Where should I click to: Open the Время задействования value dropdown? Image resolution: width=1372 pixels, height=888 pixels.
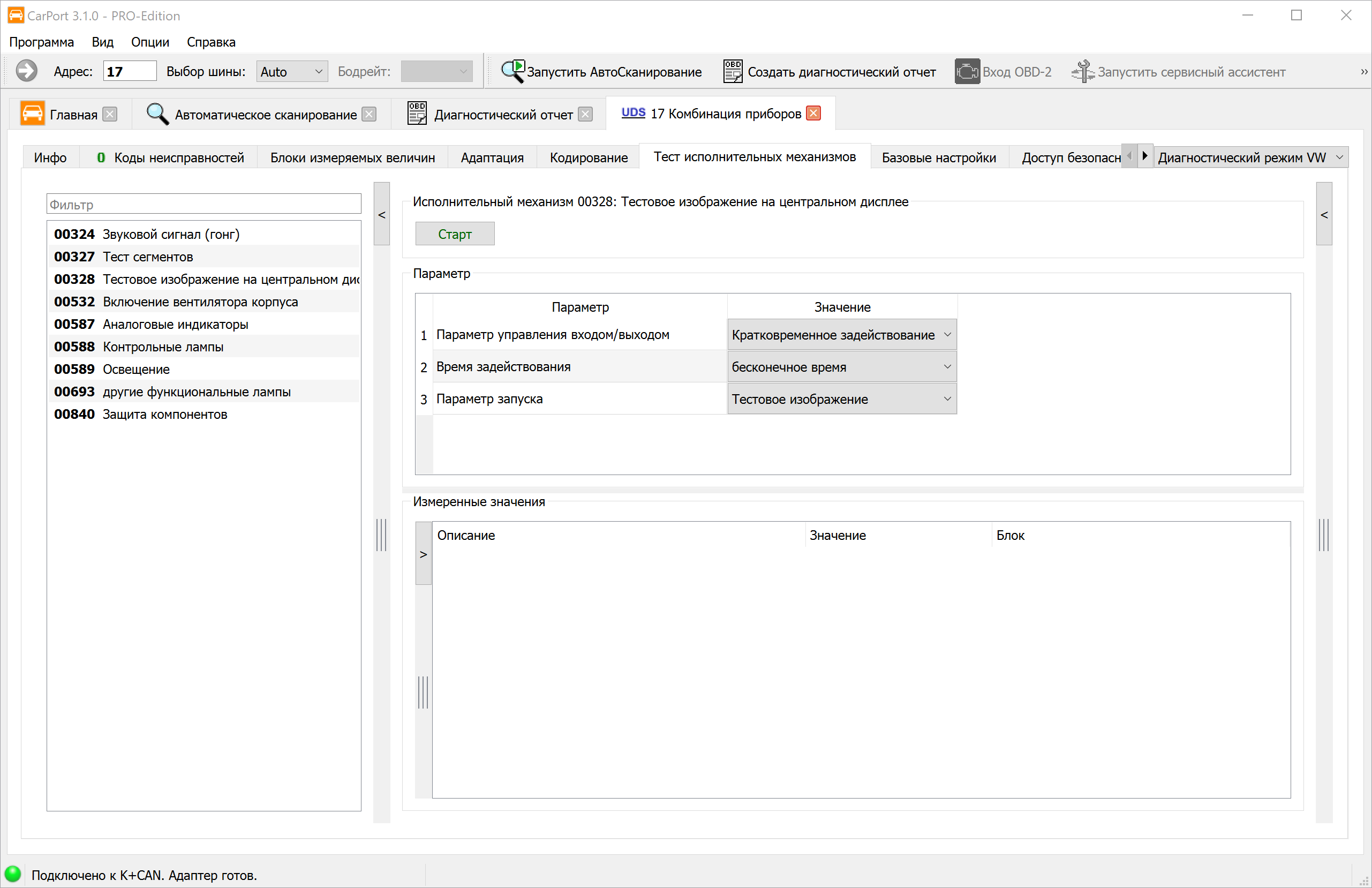pyautogui.click(x=841, y=367)
